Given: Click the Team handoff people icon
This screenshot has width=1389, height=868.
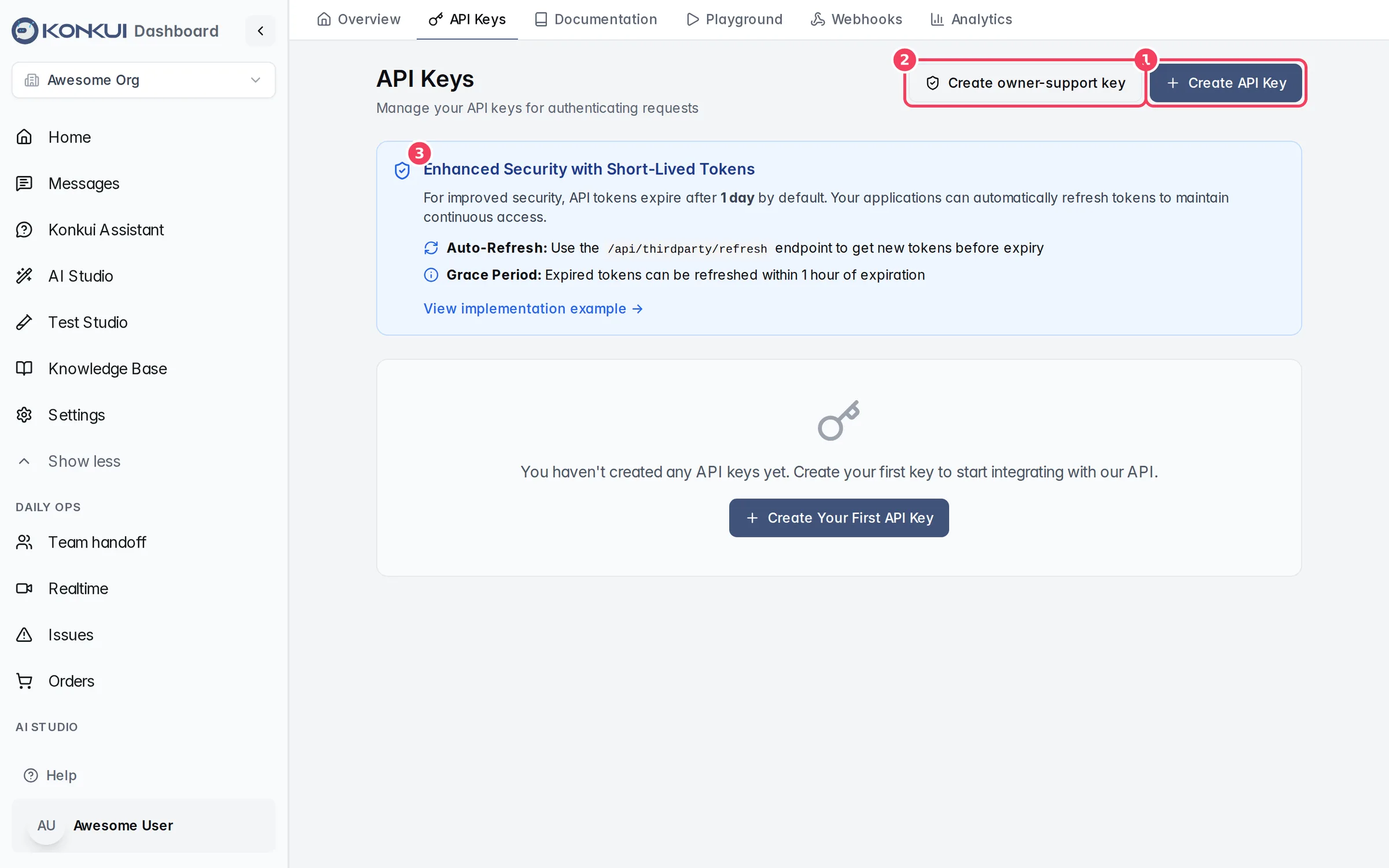Looking at the screenshot, I should point(24,542).
